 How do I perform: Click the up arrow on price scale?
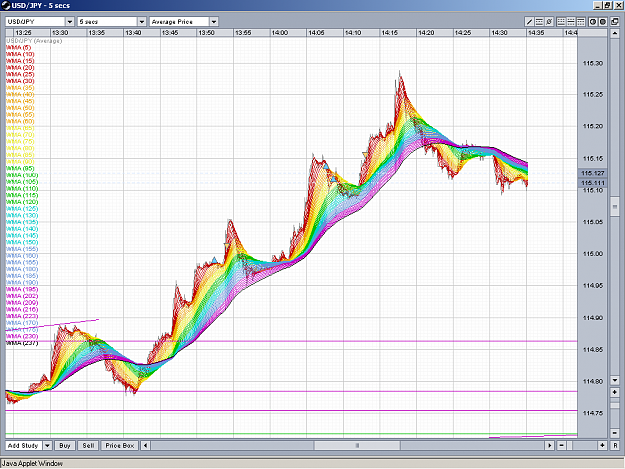coord(615,33)
